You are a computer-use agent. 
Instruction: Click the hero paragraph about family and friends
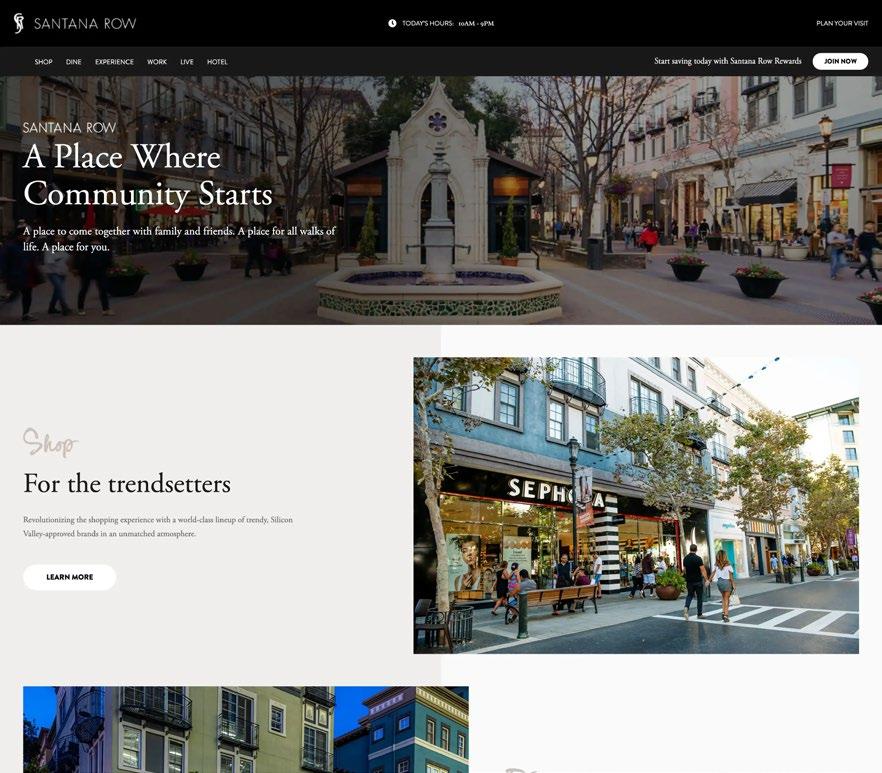click(179, 239)
